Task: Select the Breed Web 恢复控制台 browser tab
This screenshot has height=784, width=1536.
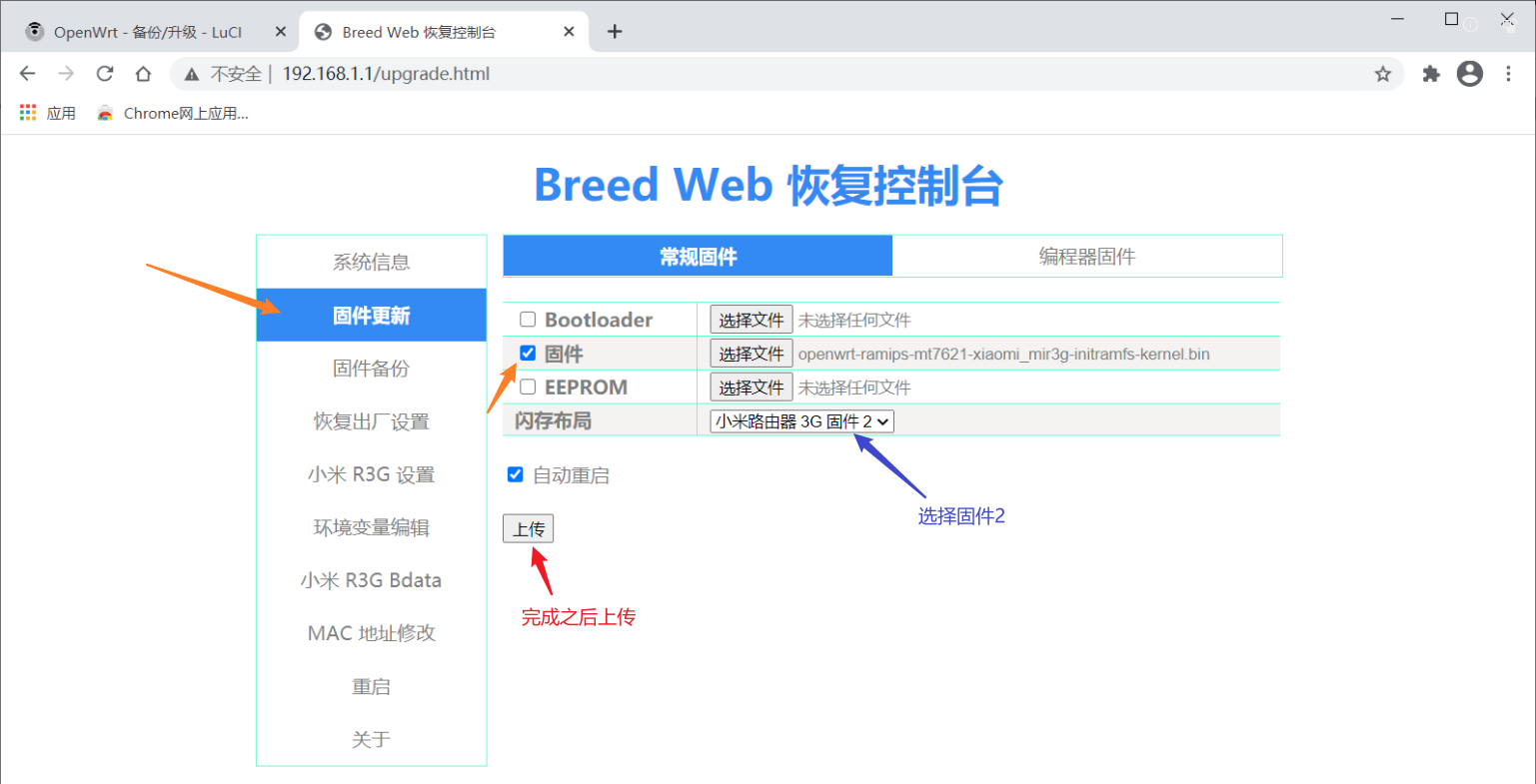Action: (x=445, y=32)
